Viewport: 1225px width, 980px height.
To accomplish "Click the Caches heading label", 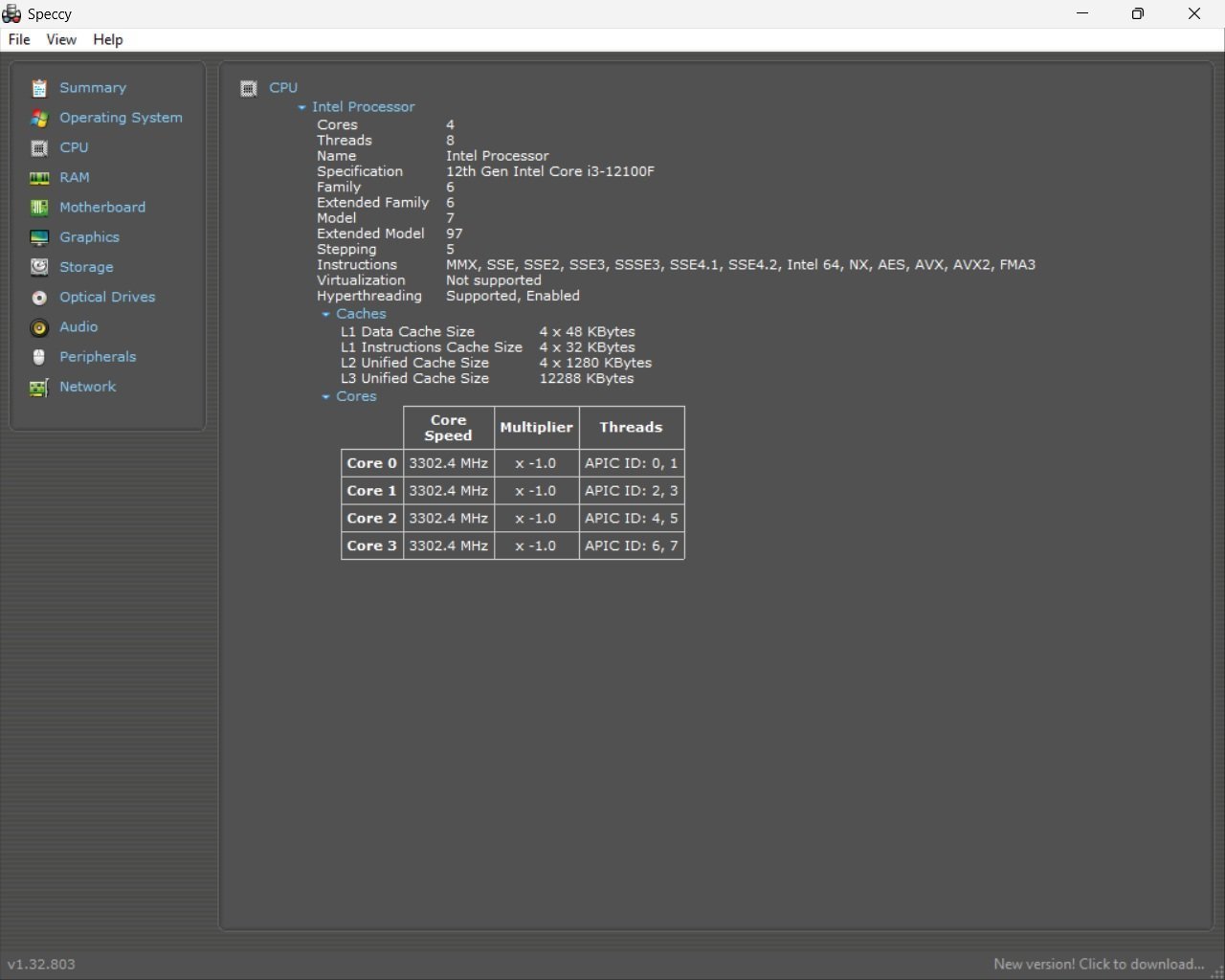I will [361, 313].
